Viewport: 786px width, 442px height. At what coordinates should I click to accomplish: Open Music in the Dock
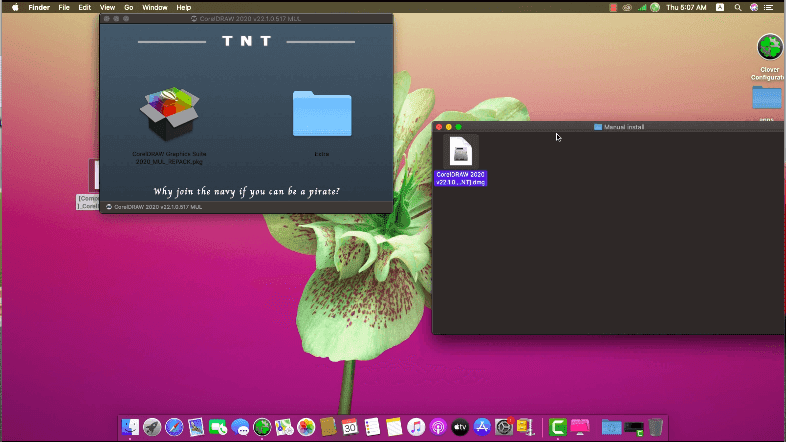coord(416,427)
